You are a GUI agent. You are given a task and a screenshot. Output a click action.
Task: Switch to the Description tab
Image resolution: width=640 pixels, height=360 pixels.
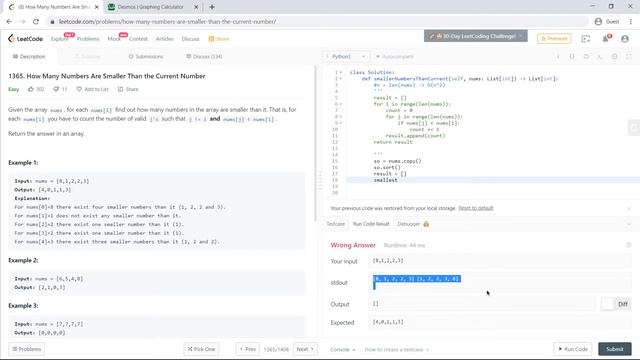29,56
